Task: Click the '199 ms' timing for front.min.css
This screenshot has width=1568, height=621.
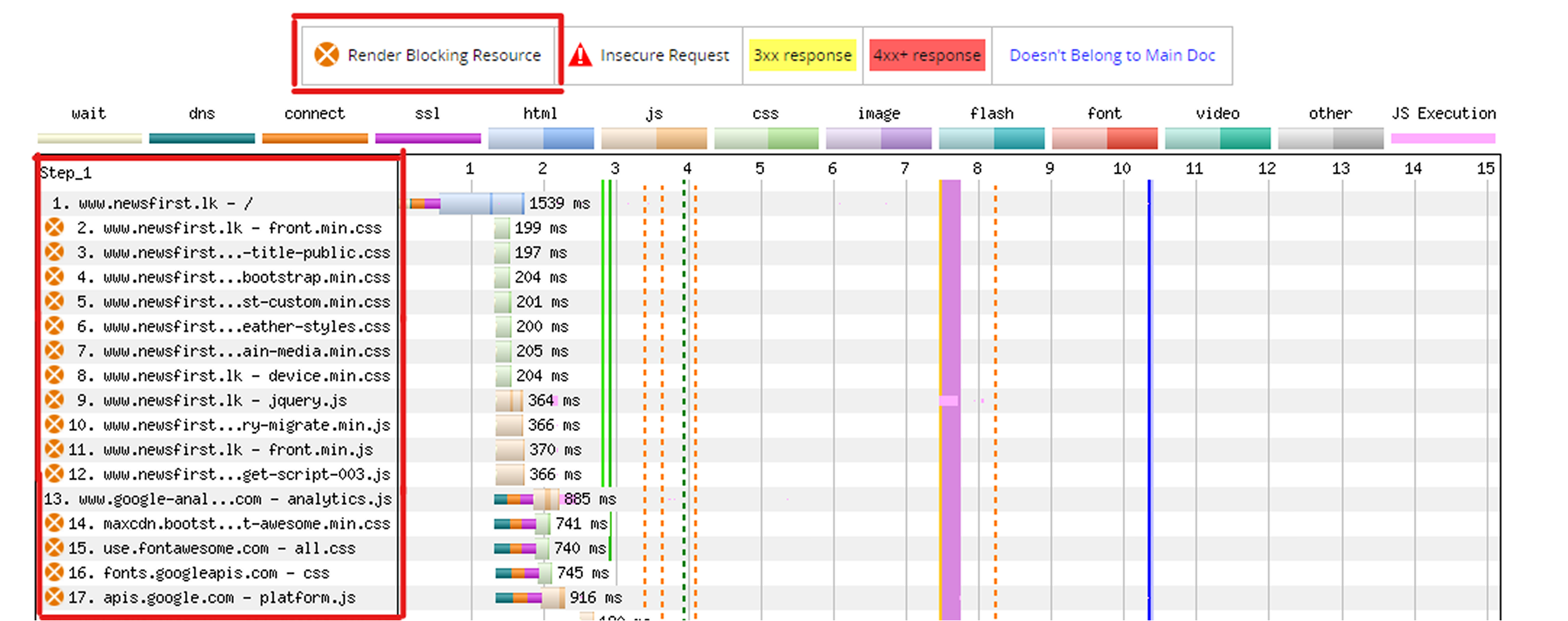Action: (540, 228)
